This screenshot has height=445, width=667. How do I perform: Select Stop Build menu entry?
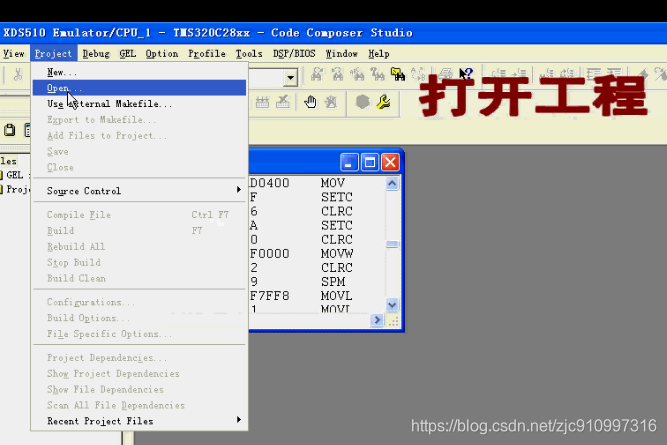pyautogui.click(x=140, y=262)
